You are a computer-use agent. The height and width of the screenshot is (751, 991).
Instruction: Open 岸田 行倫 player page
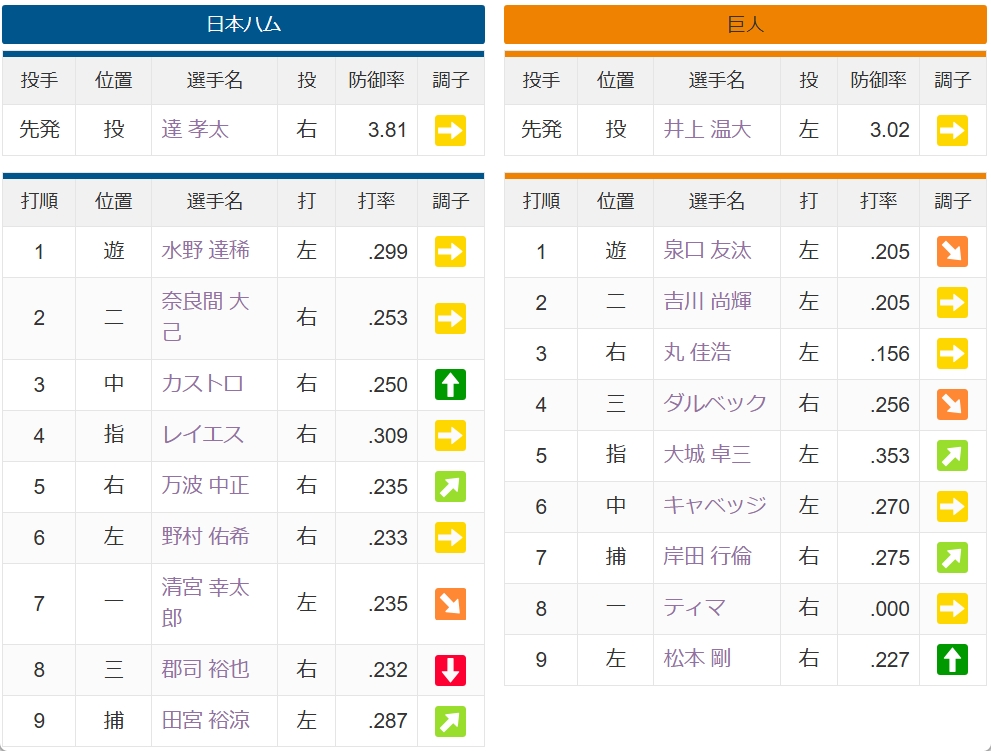(707, 556)
